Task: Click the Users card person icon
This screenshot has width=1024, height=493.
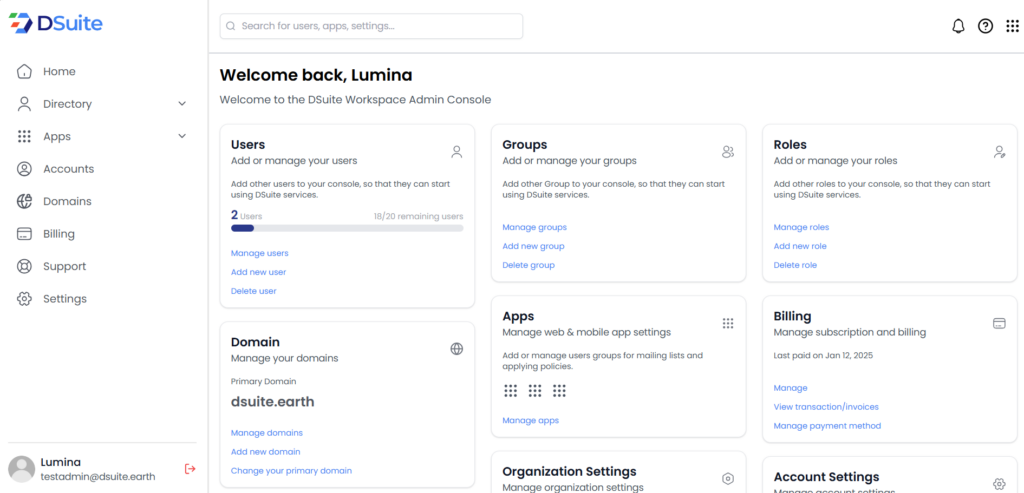Action: click(456, 152)
